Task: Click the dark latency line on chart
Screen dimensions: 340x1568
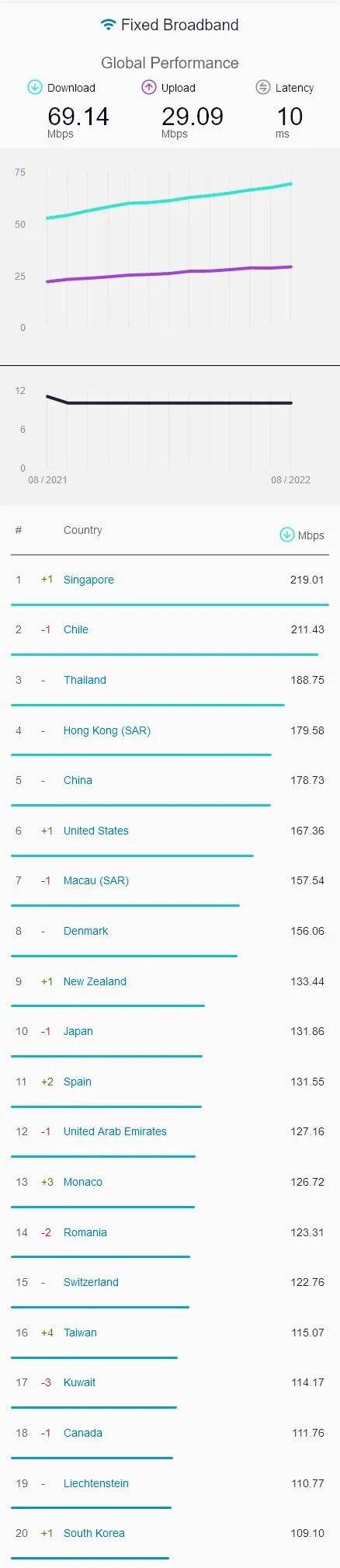Action: click(169, 402)
